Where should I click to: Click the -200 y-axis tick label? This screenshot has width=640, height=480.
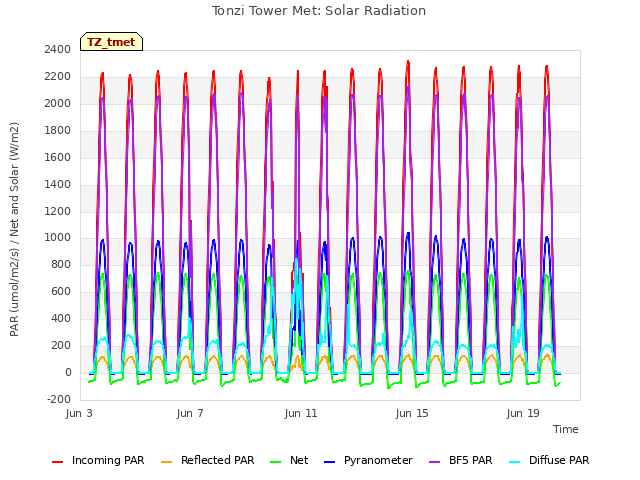click(x=59, y=399)
